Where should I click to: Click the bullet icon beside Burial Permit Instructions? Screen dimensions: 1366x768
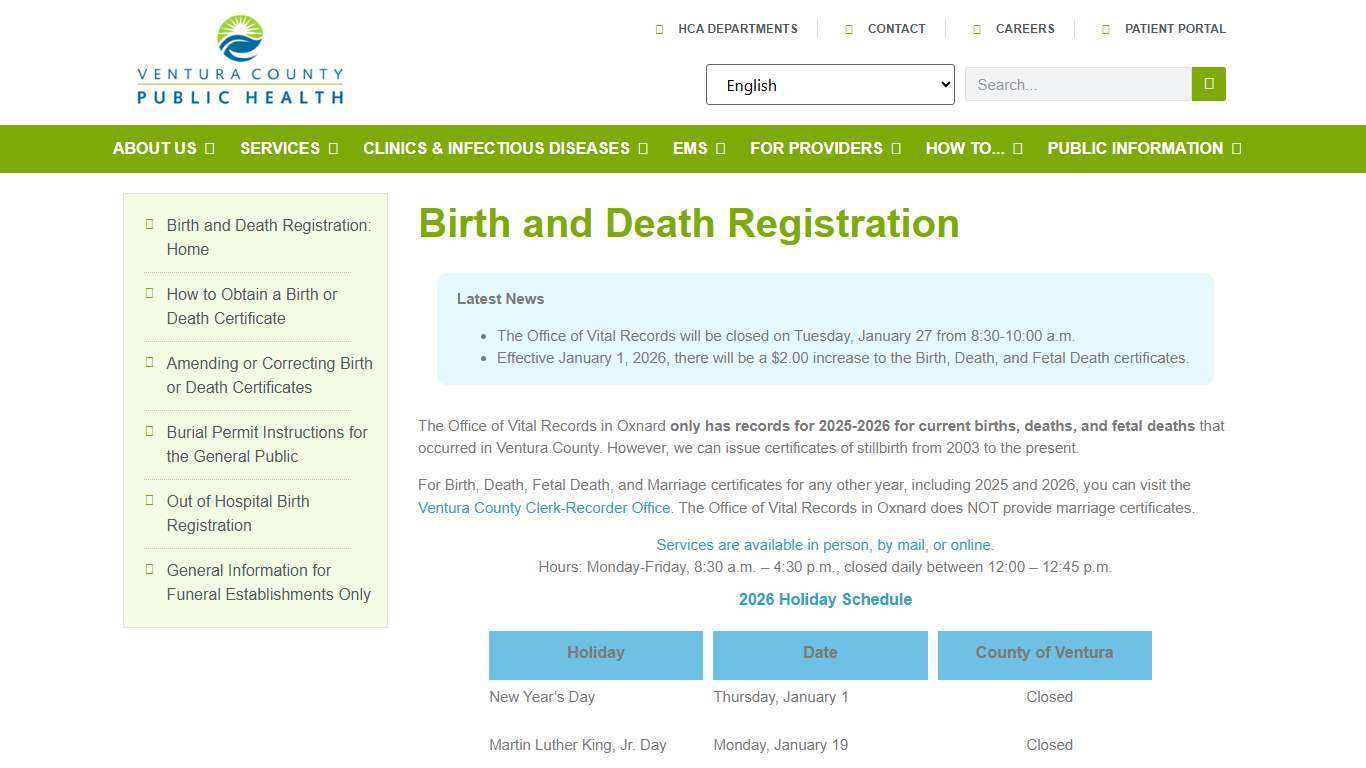click(x=148, y=431)
